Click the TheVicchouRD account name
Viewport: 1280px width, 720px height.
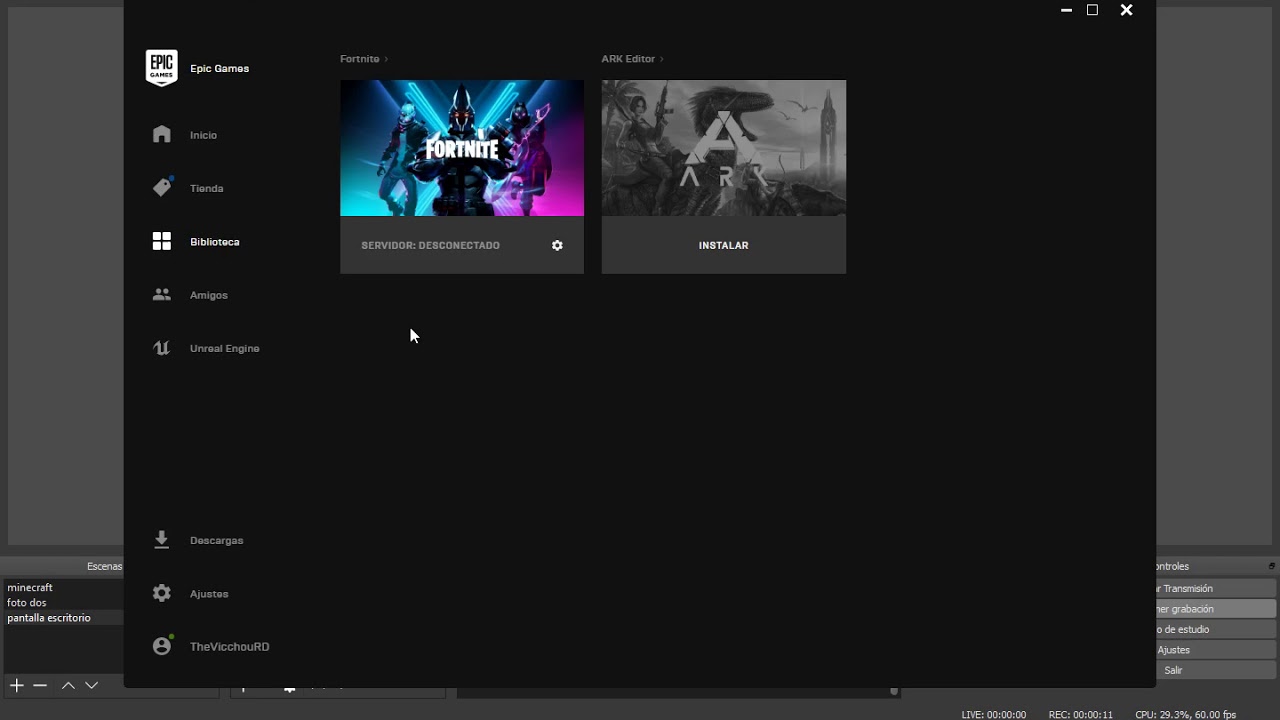click(230, 647)
